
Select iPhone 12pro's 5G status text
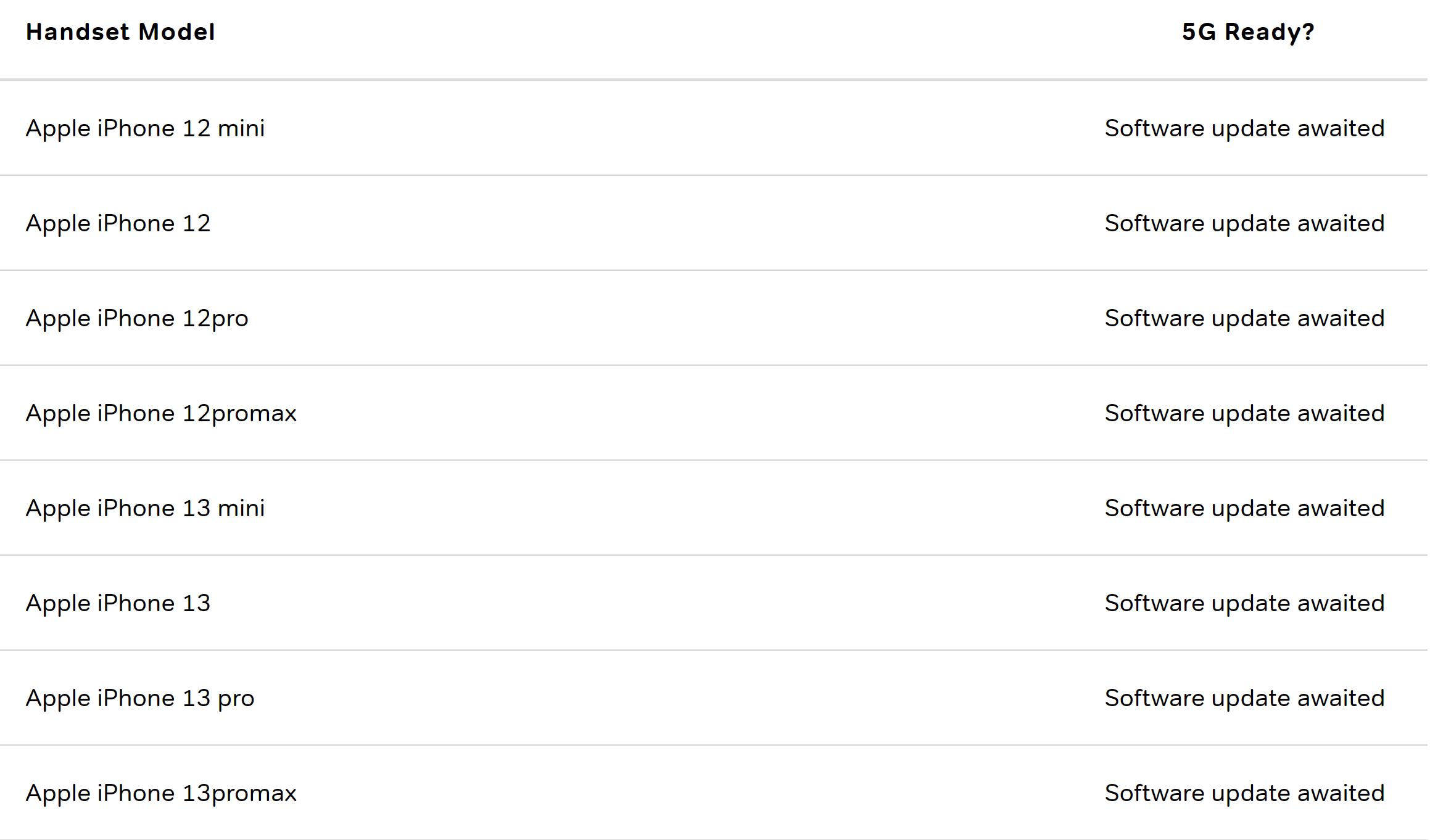pyautogui.click(x=1245, y=318)
